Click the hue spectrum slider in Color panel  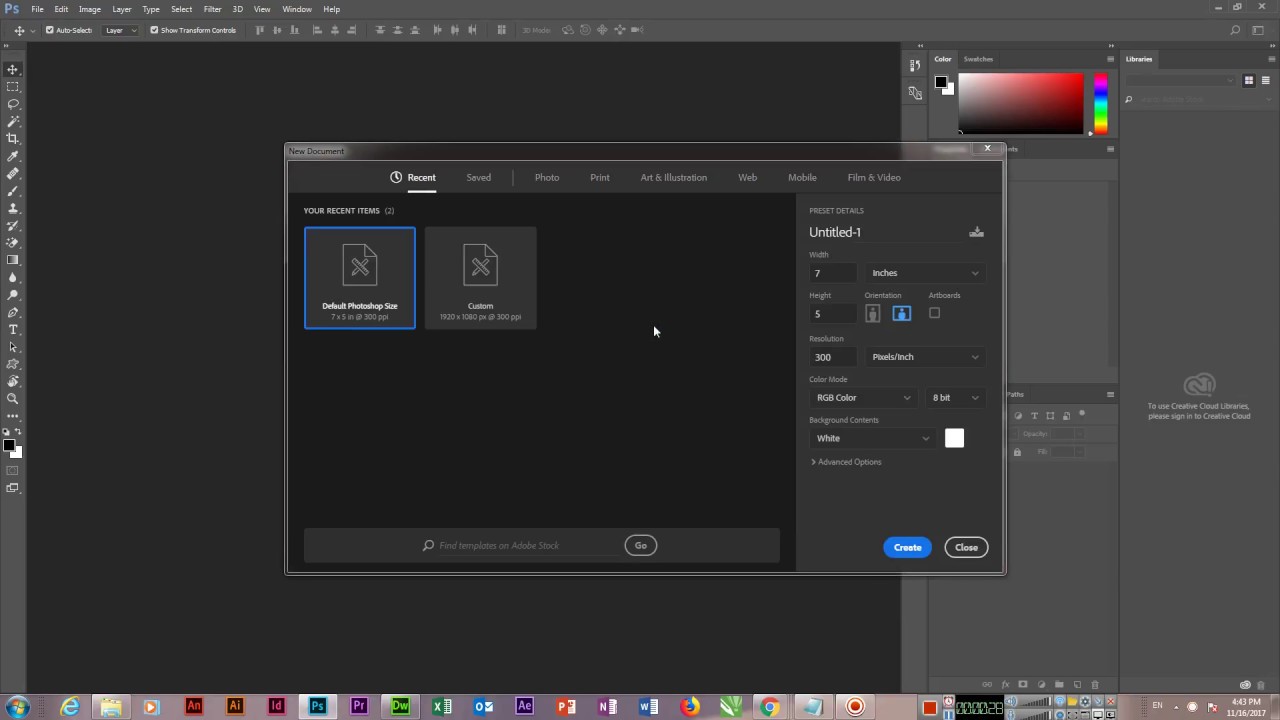(1100, 103)
